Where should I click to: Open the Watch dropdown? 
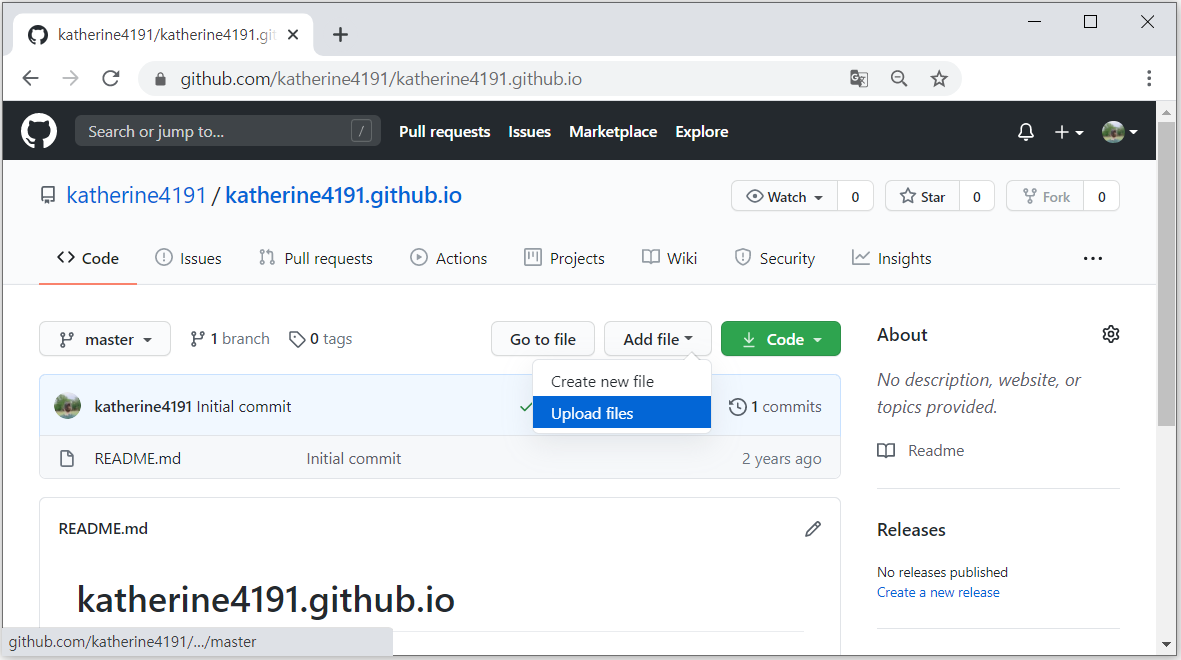784,197
